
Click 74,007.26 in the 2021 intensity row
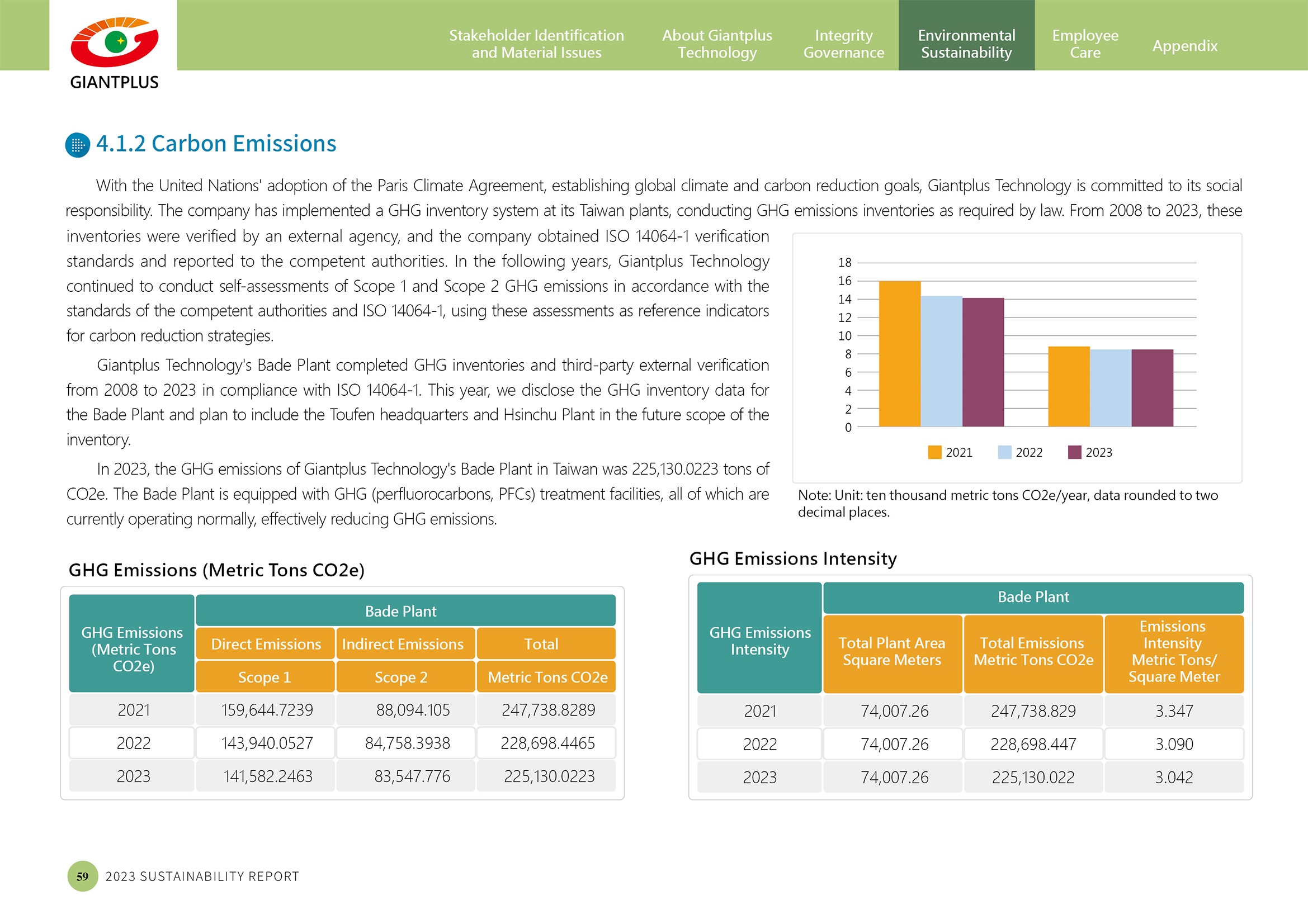894,711
